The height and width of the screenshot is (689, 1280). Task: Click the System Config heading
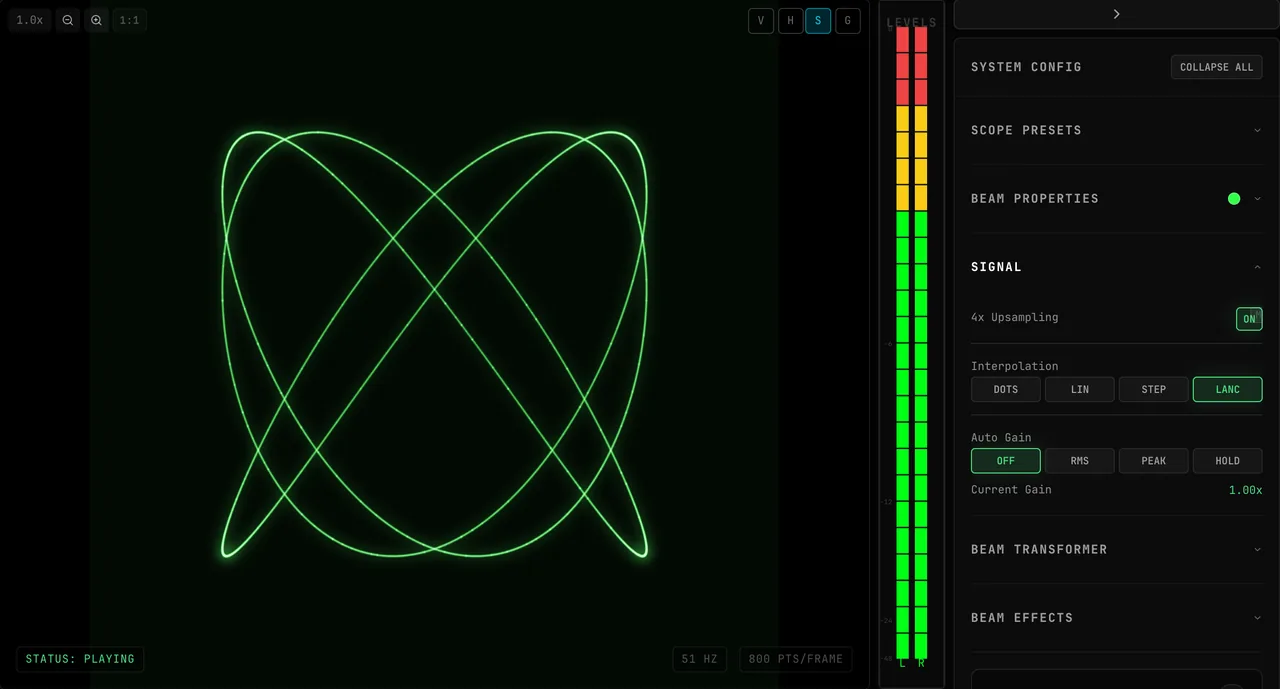click(x=1026, y=67)
